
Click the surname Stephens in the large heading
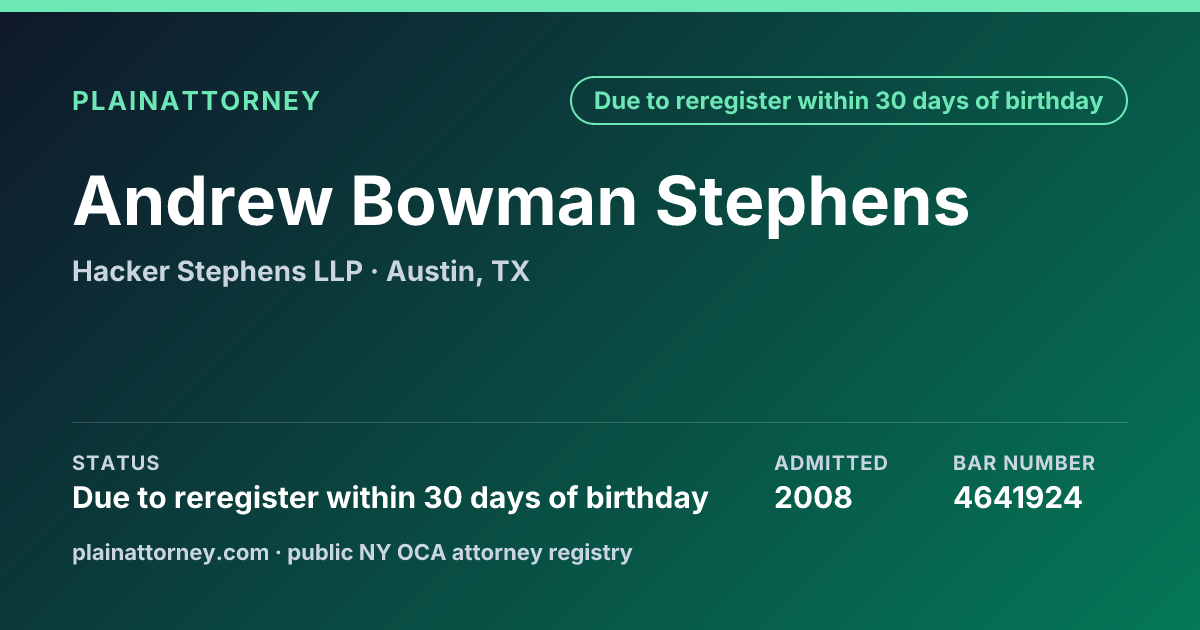[813, 204]
